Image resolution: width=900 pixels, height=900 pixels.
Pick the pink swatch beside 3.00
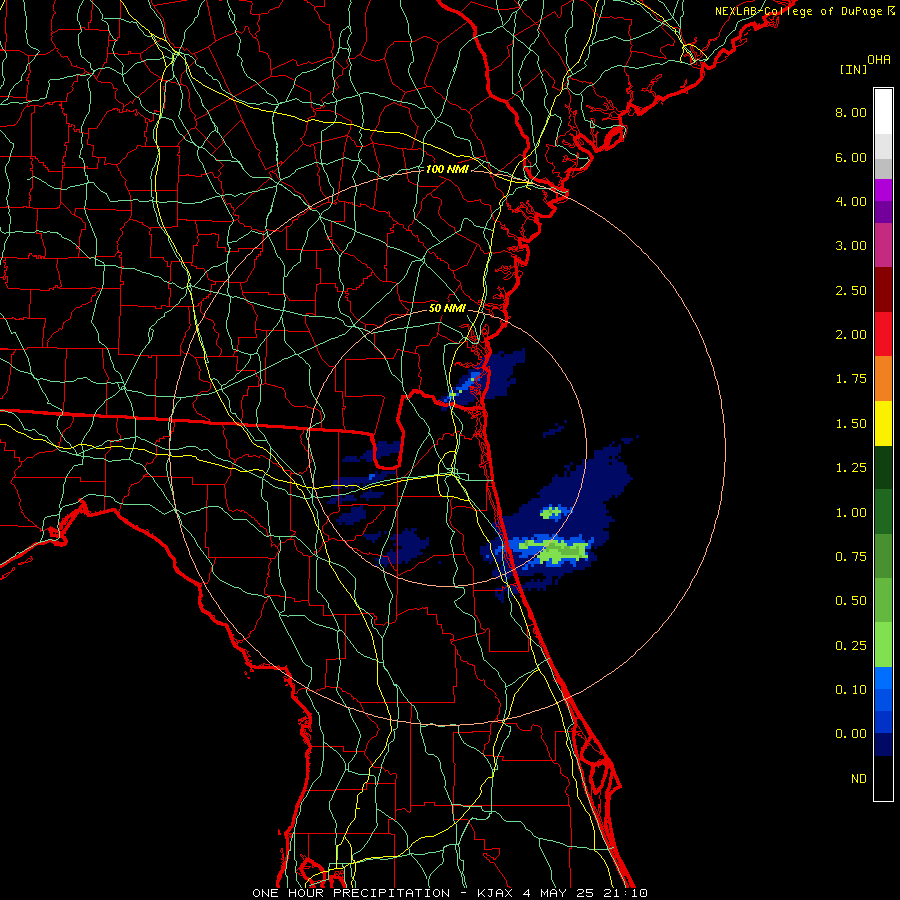tap(883, 246)
